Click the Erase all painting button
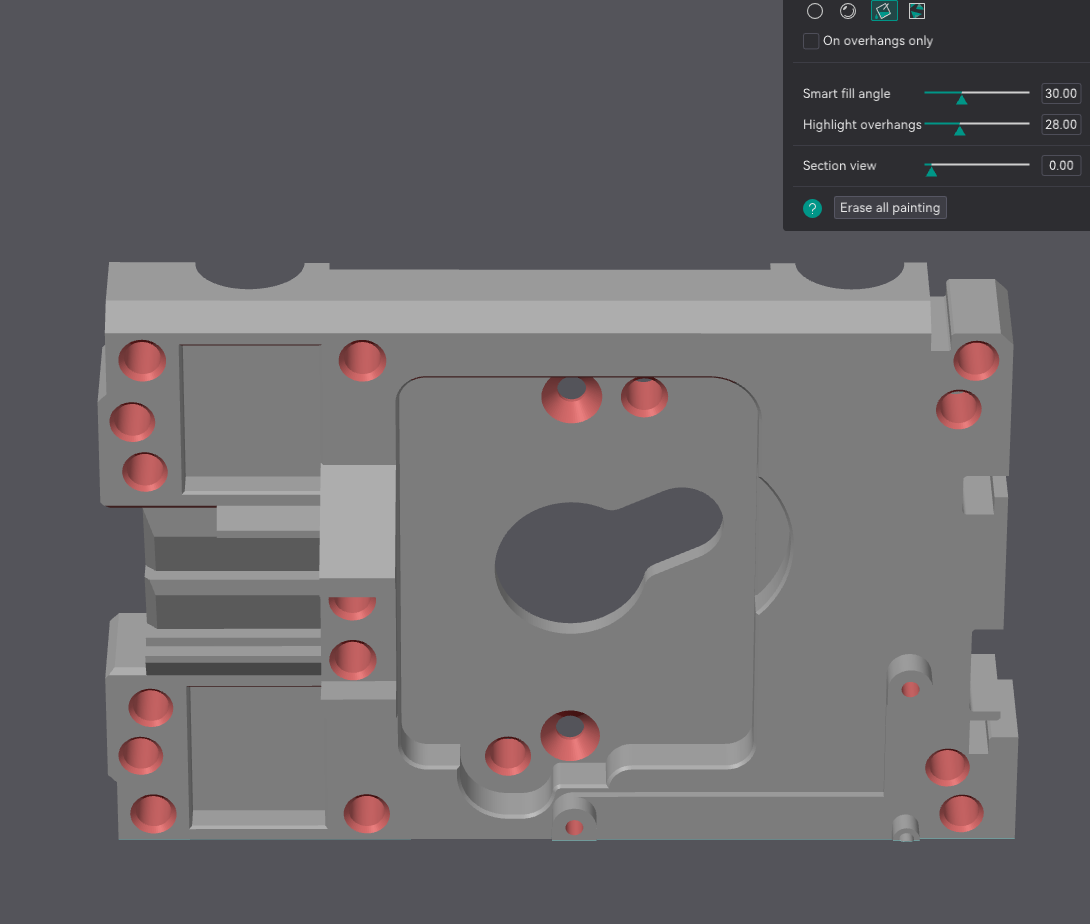 click(890, 208)
